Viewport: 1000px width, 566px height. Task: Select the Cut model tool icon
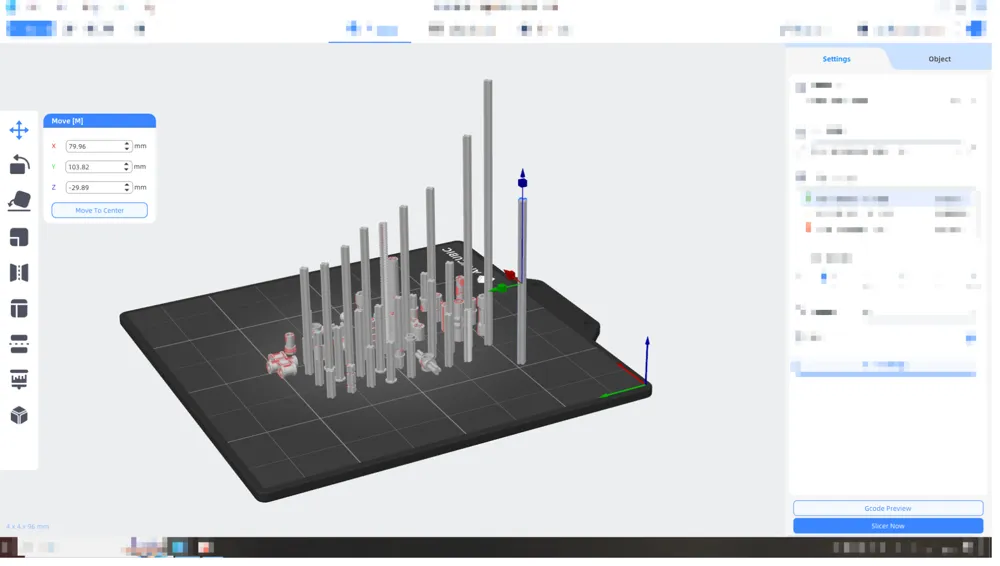19,347
